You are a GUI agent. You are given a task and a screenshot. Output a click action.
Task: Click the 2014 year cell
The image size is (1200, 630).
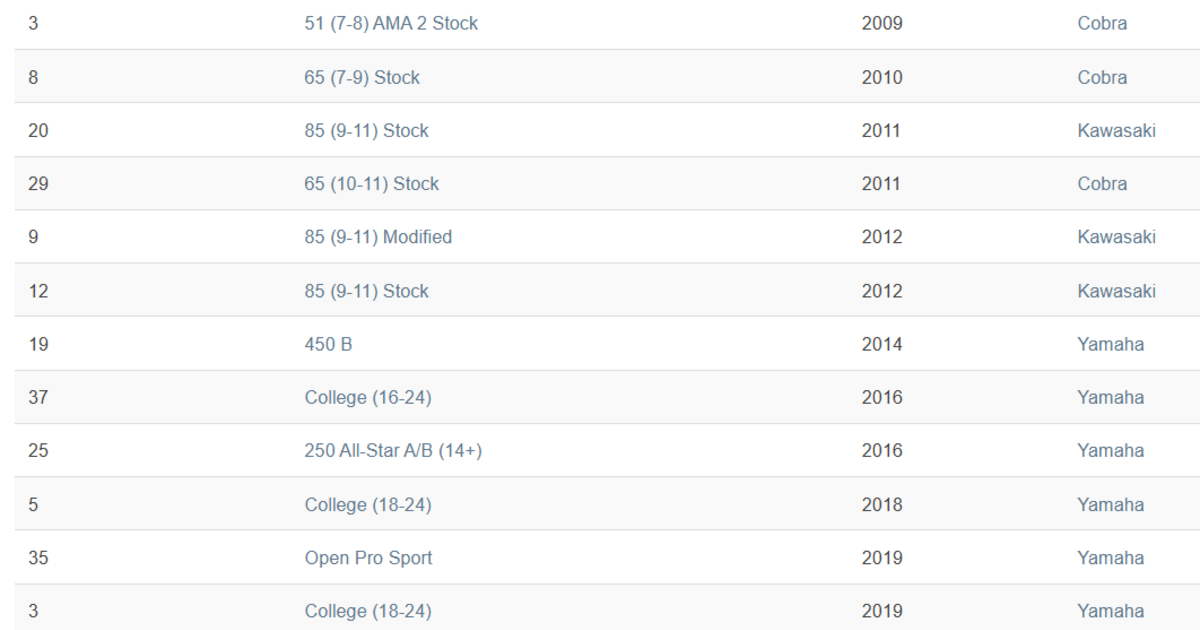pyautogui.click(x=881, y=344)
